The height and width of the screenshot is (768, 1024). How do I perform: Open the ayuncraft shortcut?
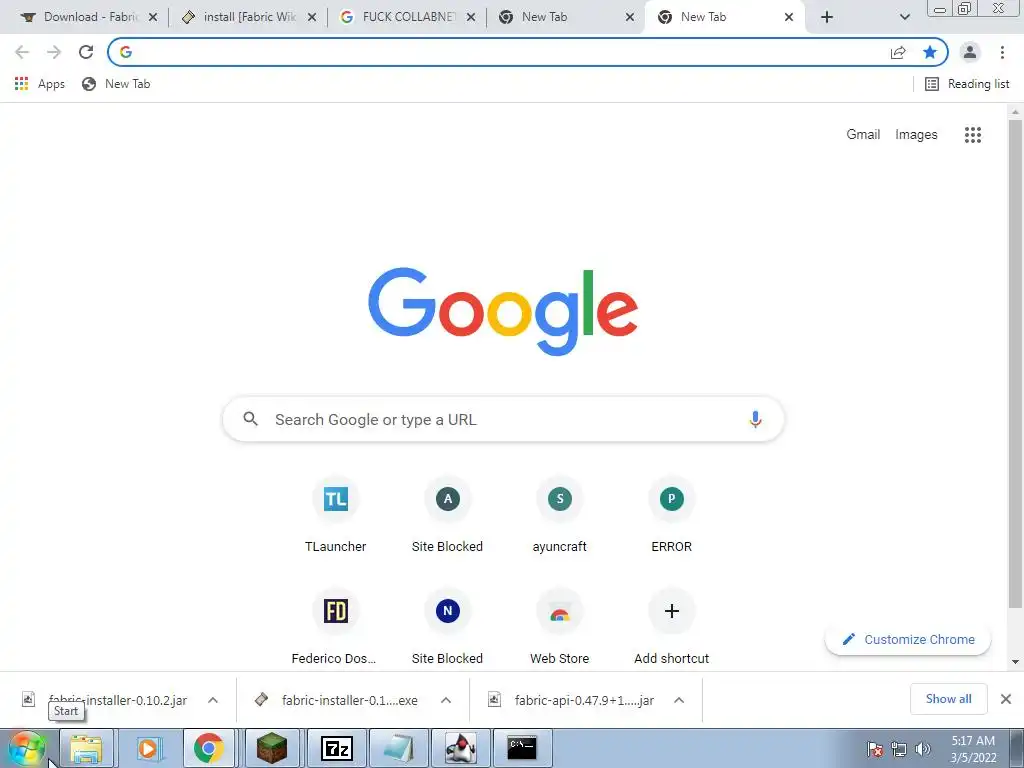[560, 515]
